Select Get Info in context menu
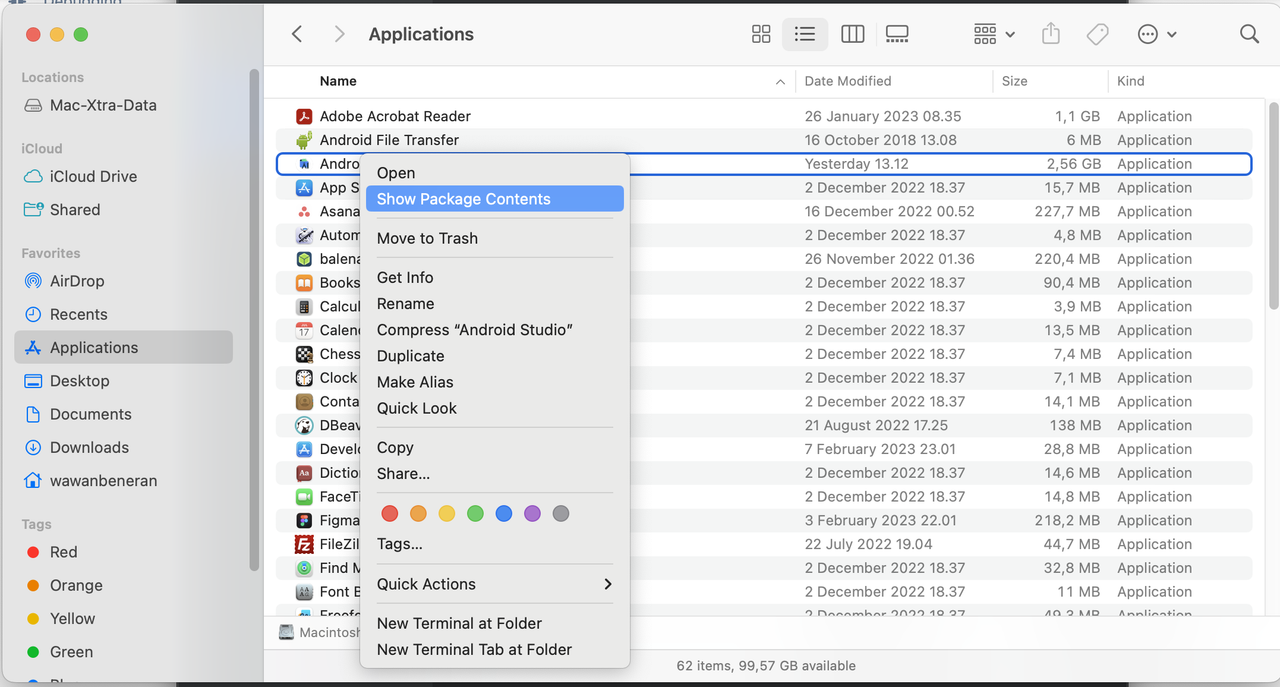1280x687 pixels. point(494,277)
